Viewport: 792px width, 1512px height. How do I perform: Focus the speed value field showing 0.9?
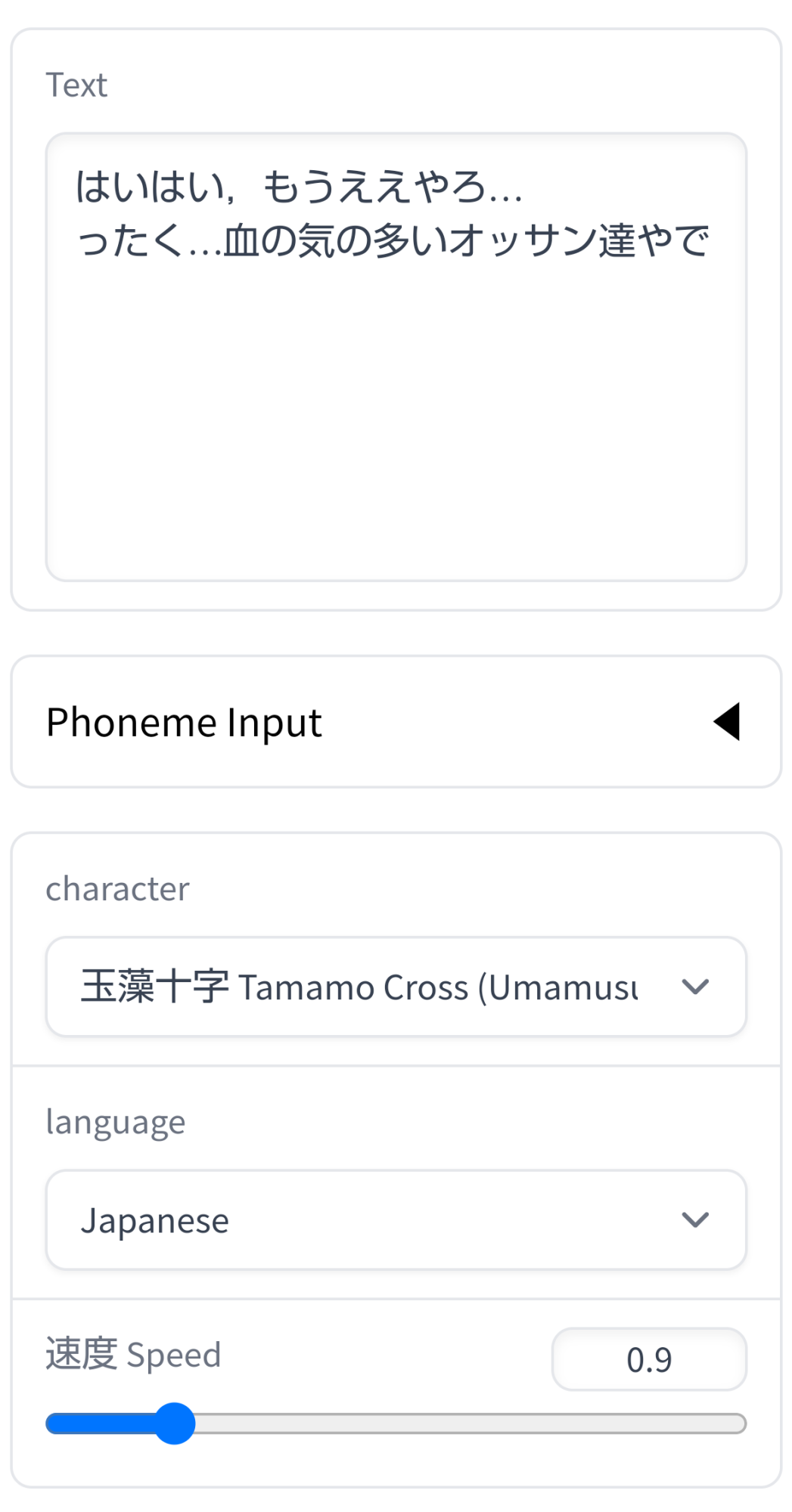pos(648,1359)
